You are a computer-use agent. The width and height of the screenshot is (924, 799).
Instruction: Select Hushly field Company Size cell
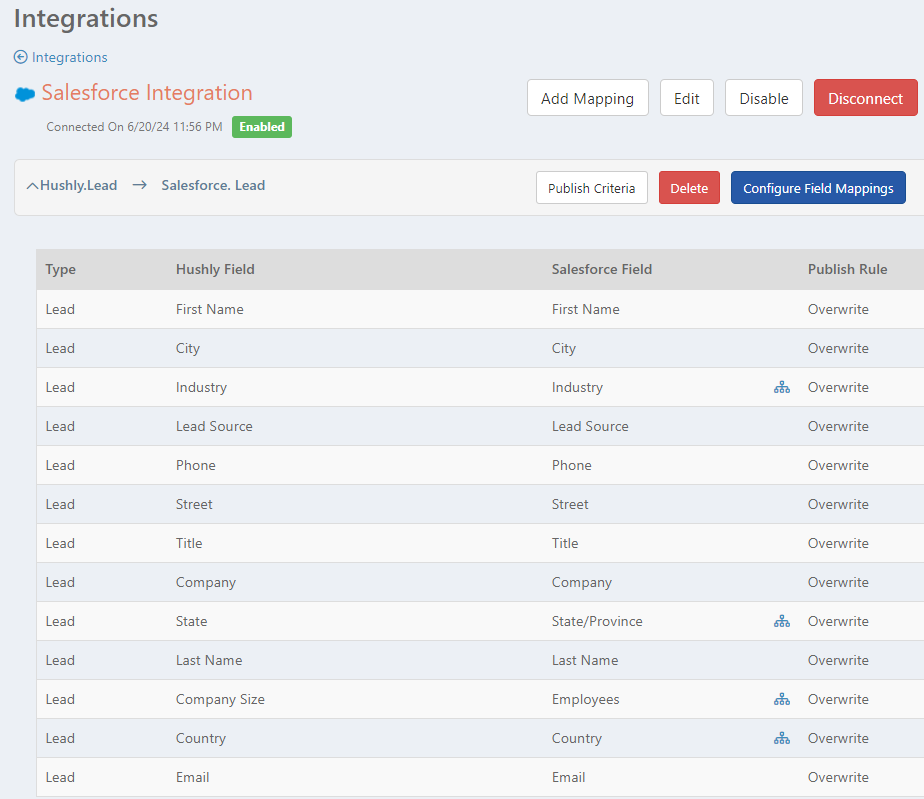coord(220,699)
